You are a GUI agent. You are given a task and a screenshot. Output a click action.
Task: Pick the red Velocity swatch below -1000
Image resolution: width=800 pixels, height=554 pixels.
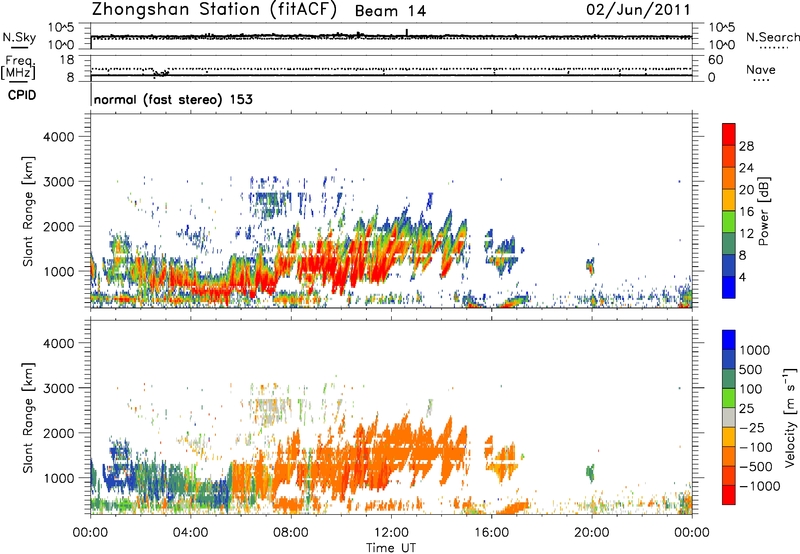(729, 495)
